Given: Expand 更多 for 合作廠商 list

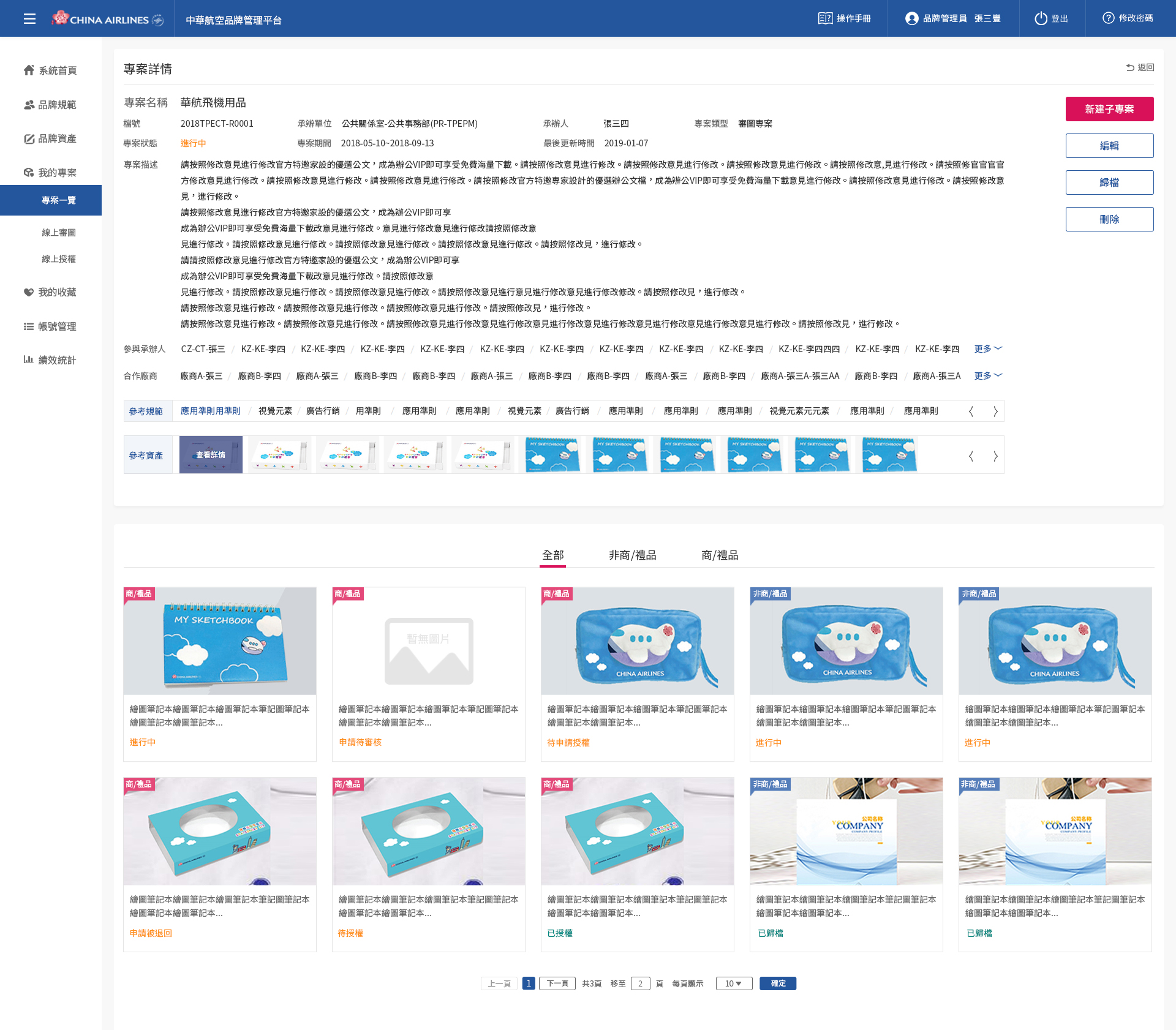Looking at the screenshot, I should [x=988, y=375].
